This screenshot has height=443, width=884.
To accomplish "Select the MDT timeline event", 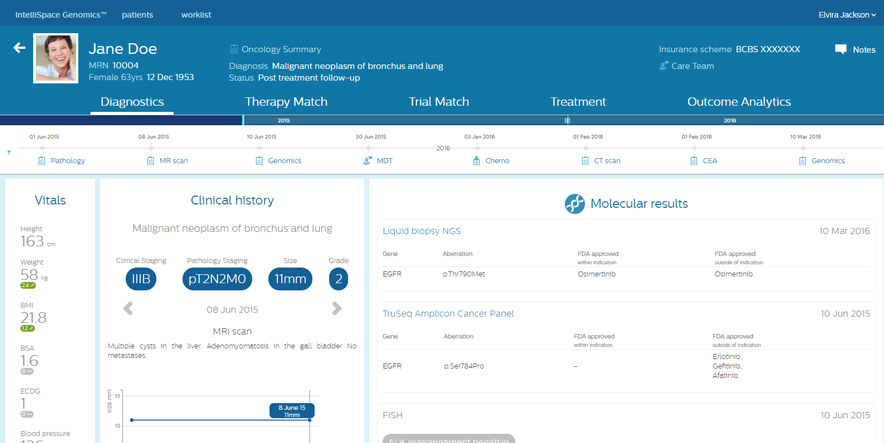I will [x=378, y=160].
